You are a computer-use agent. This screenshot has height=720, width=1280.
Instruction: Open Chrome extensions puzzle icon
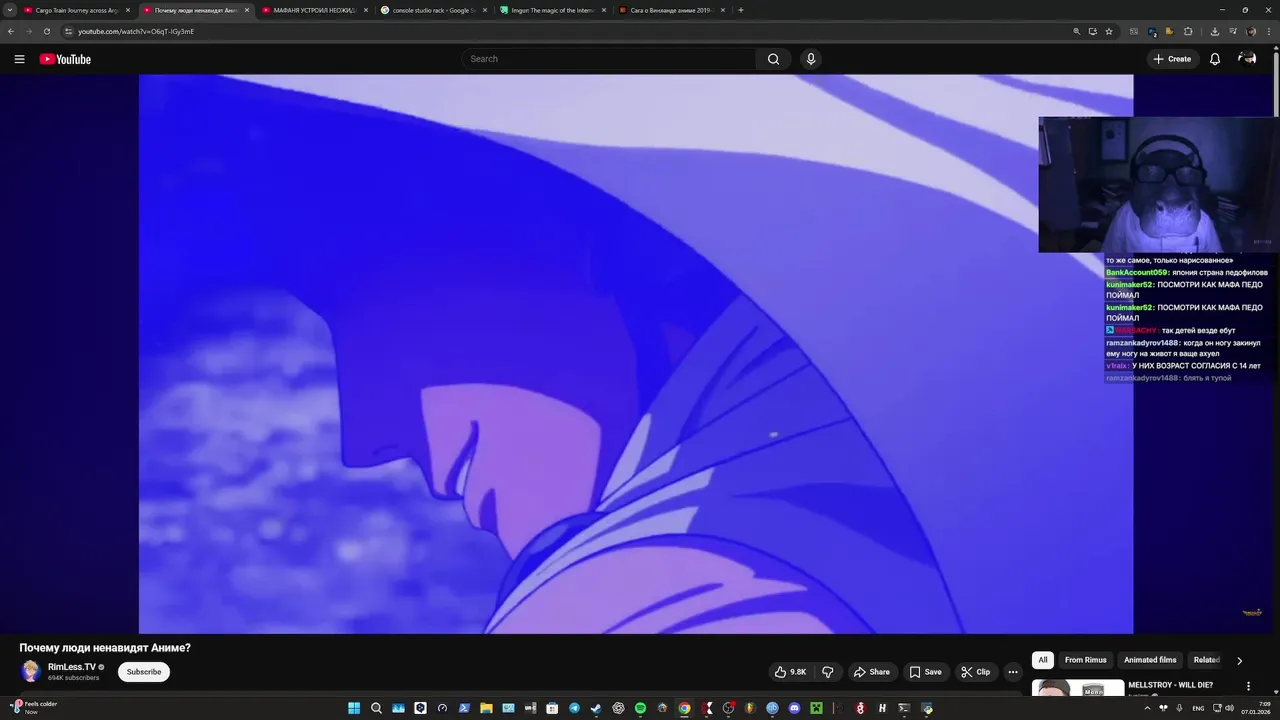pos(1188,31)
